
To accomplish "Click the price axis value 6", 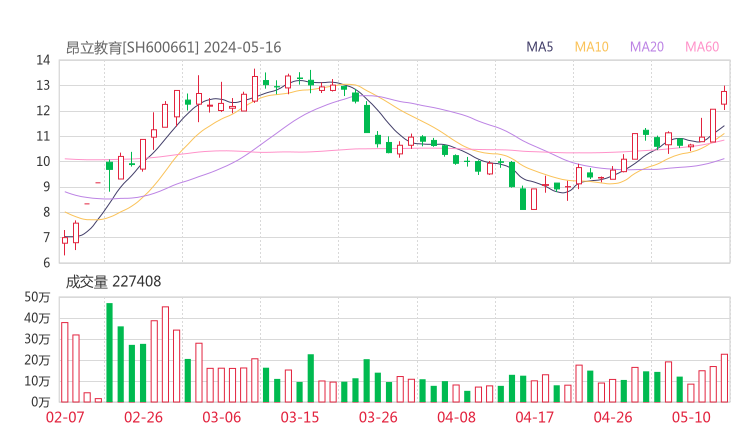I will pos(46,263).
